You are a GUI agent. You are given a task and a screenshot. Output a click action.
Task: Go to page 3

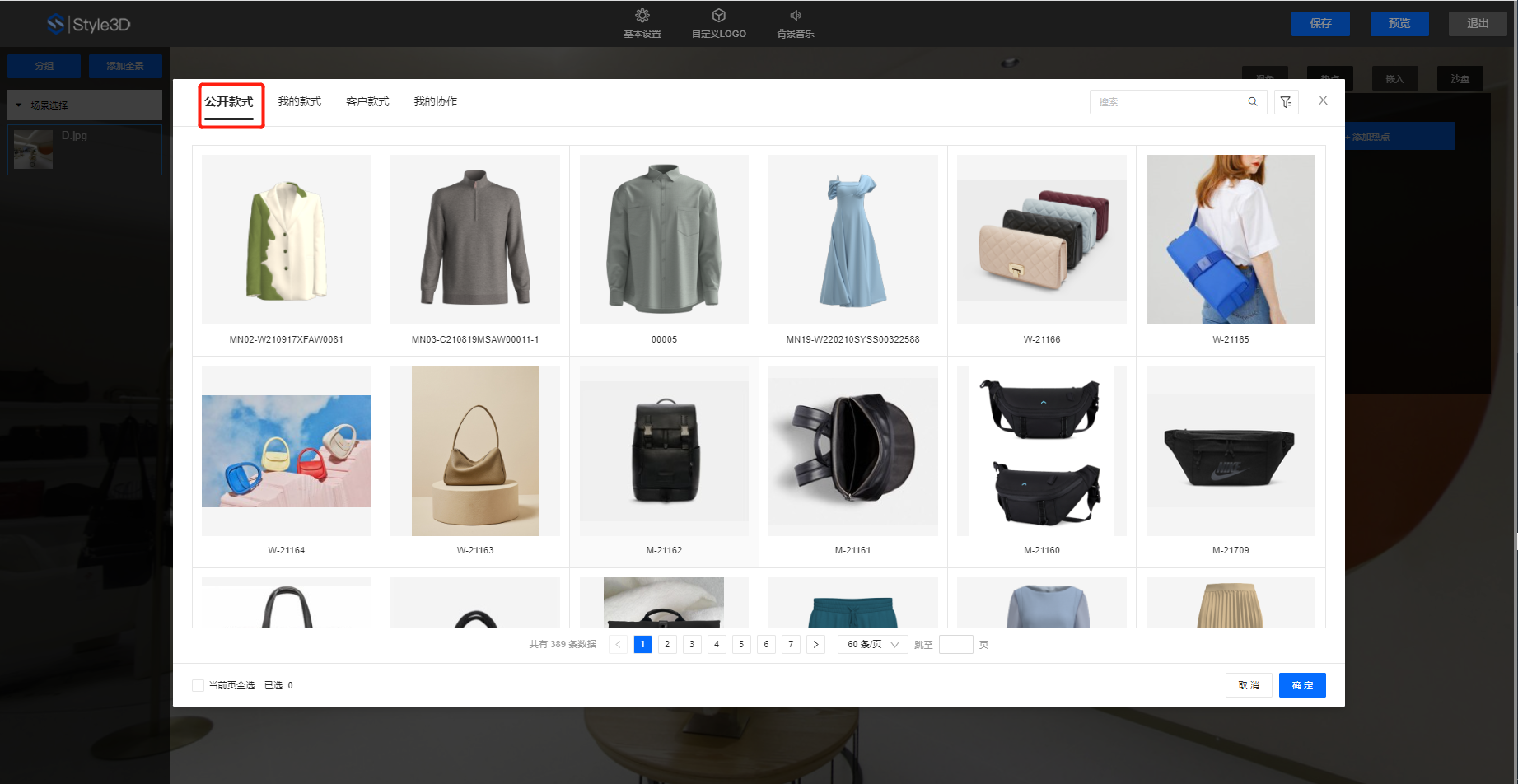[692, 645]
